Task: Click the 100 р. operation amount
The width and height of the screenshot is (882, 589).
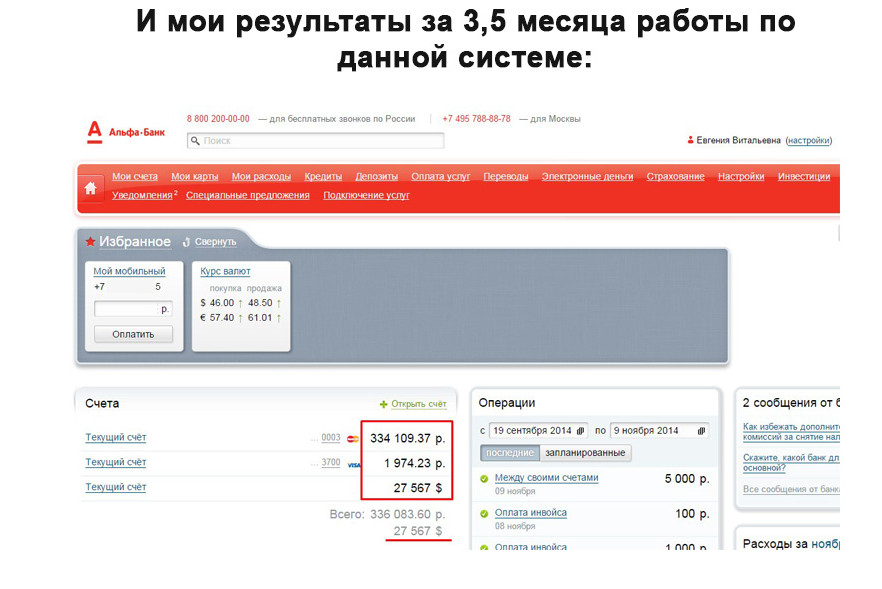Action: pyautogui.click(x=692, y=514)
